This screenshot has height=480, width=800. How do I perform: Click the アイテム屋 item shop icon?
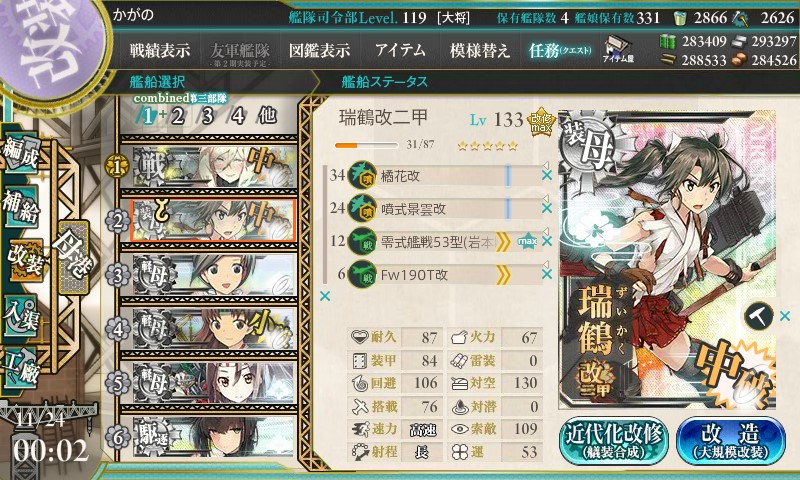pos(618,50)
